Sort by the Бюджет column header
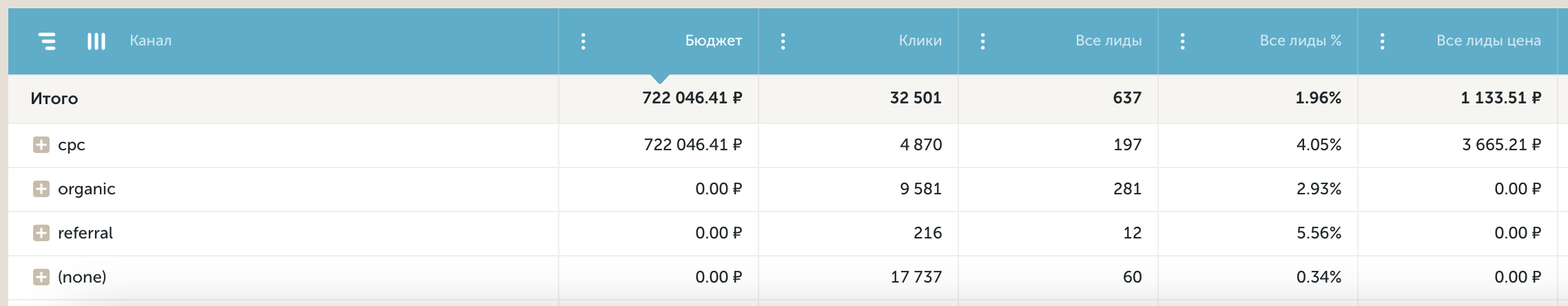The image size is (1568, 306). coord(713,41)
